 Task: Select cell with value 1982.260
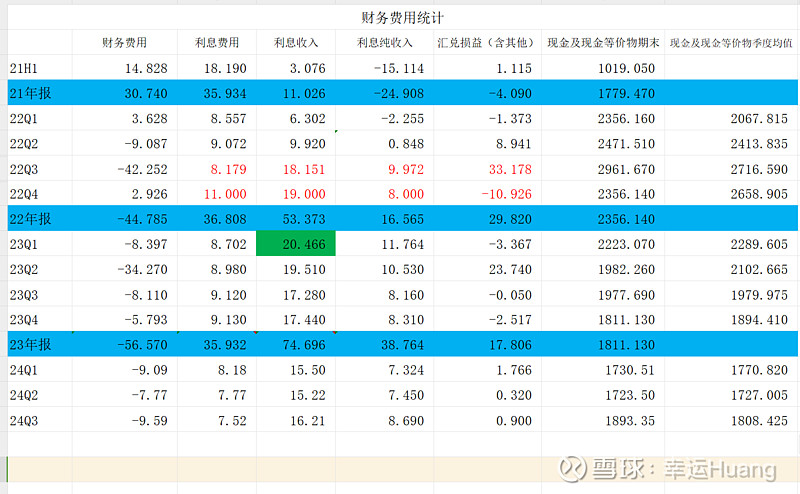point(627,269)
